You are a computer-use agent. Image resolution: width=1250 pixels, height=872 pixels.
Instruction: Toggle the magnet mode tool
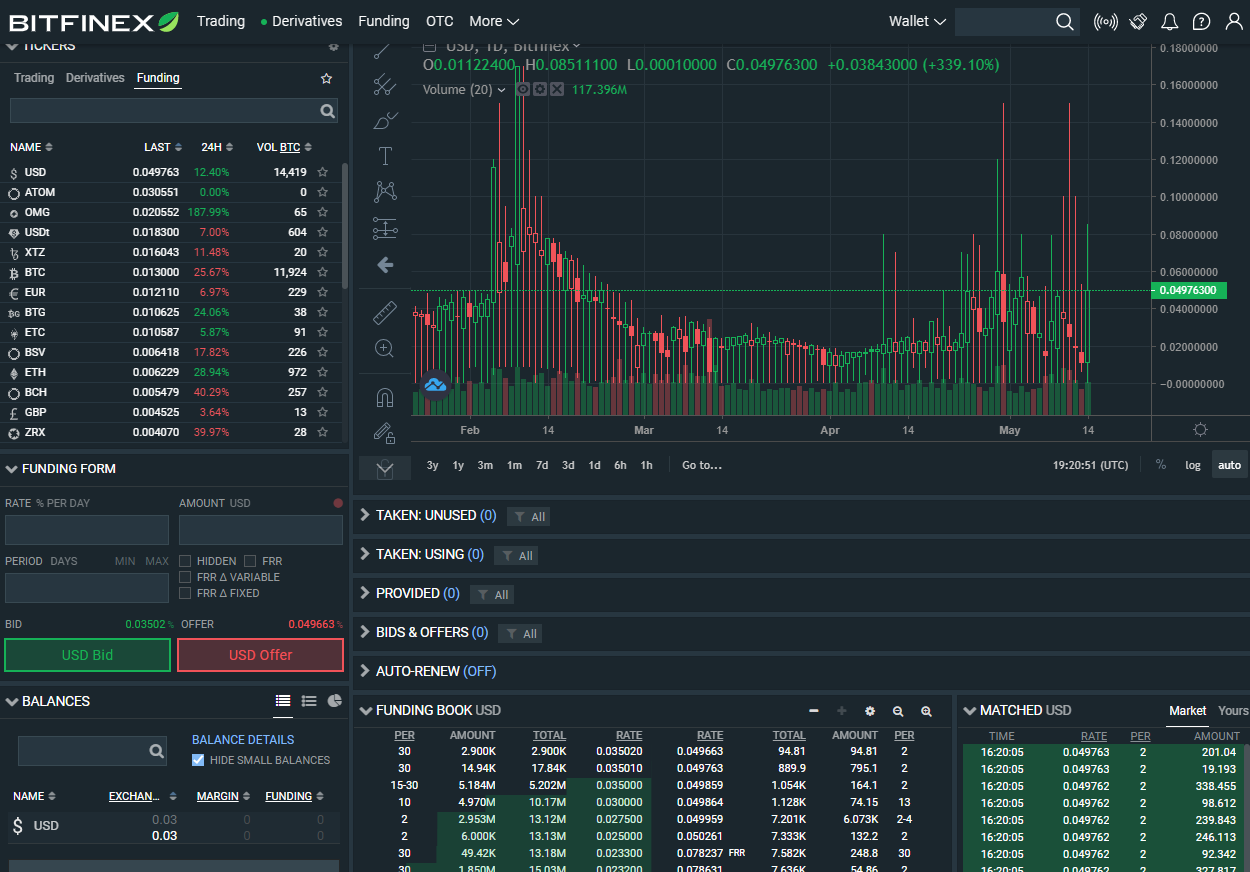(x=385, y=397)
